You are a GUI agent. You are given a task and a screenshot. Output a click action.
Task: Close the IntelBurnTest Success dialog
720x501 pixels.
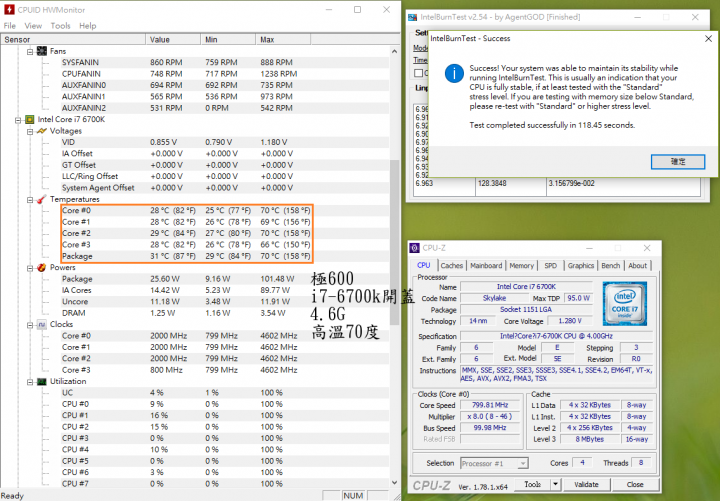pyautogui.click(x=709, y=39)
